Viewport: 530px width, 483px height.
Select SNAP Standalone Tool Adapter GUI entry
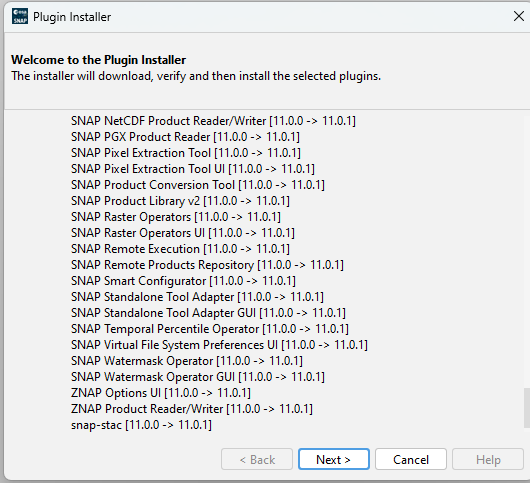[x=208, y=313]
